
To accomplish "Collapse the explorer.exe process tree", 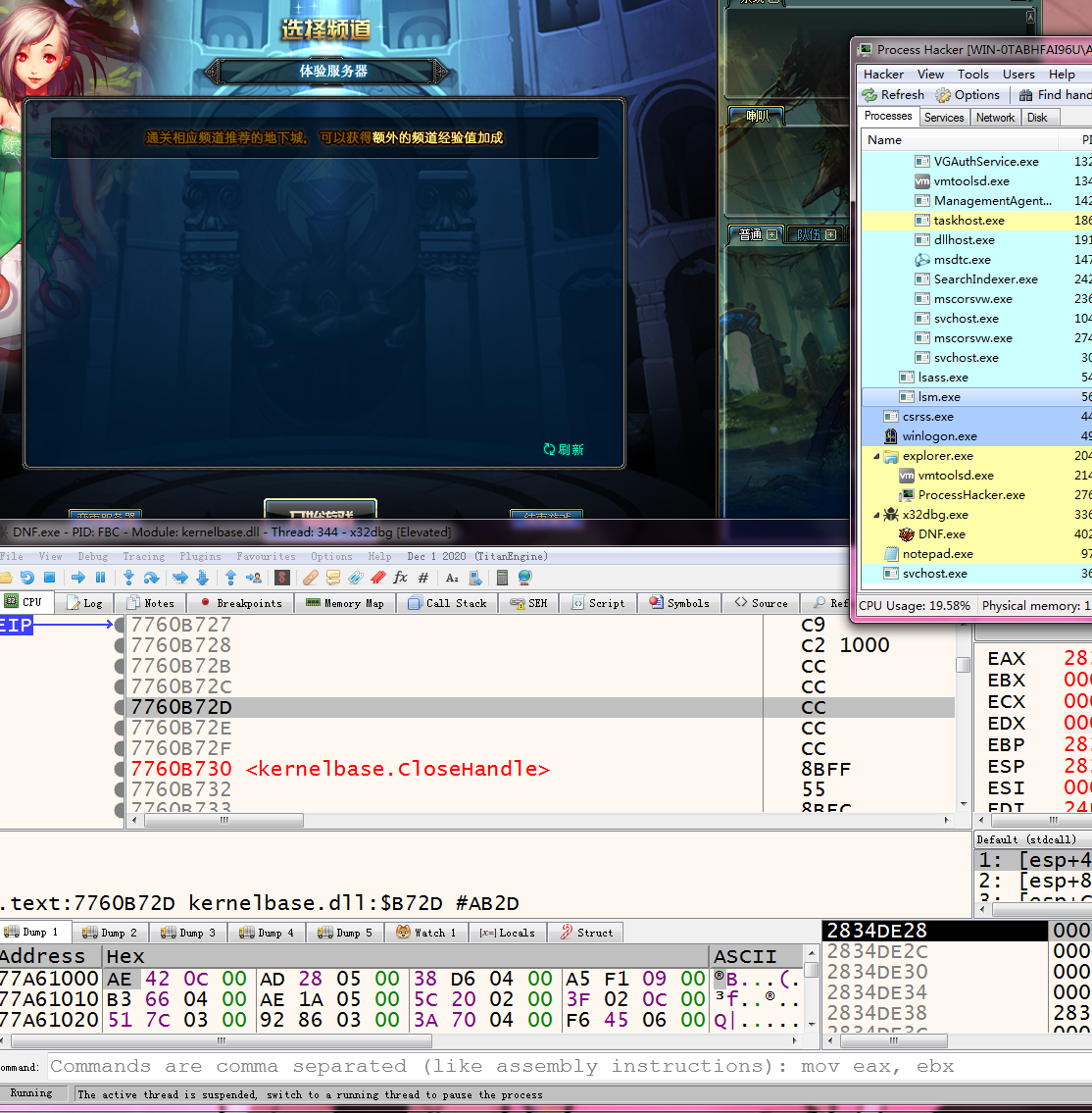I will coord(876,456).
